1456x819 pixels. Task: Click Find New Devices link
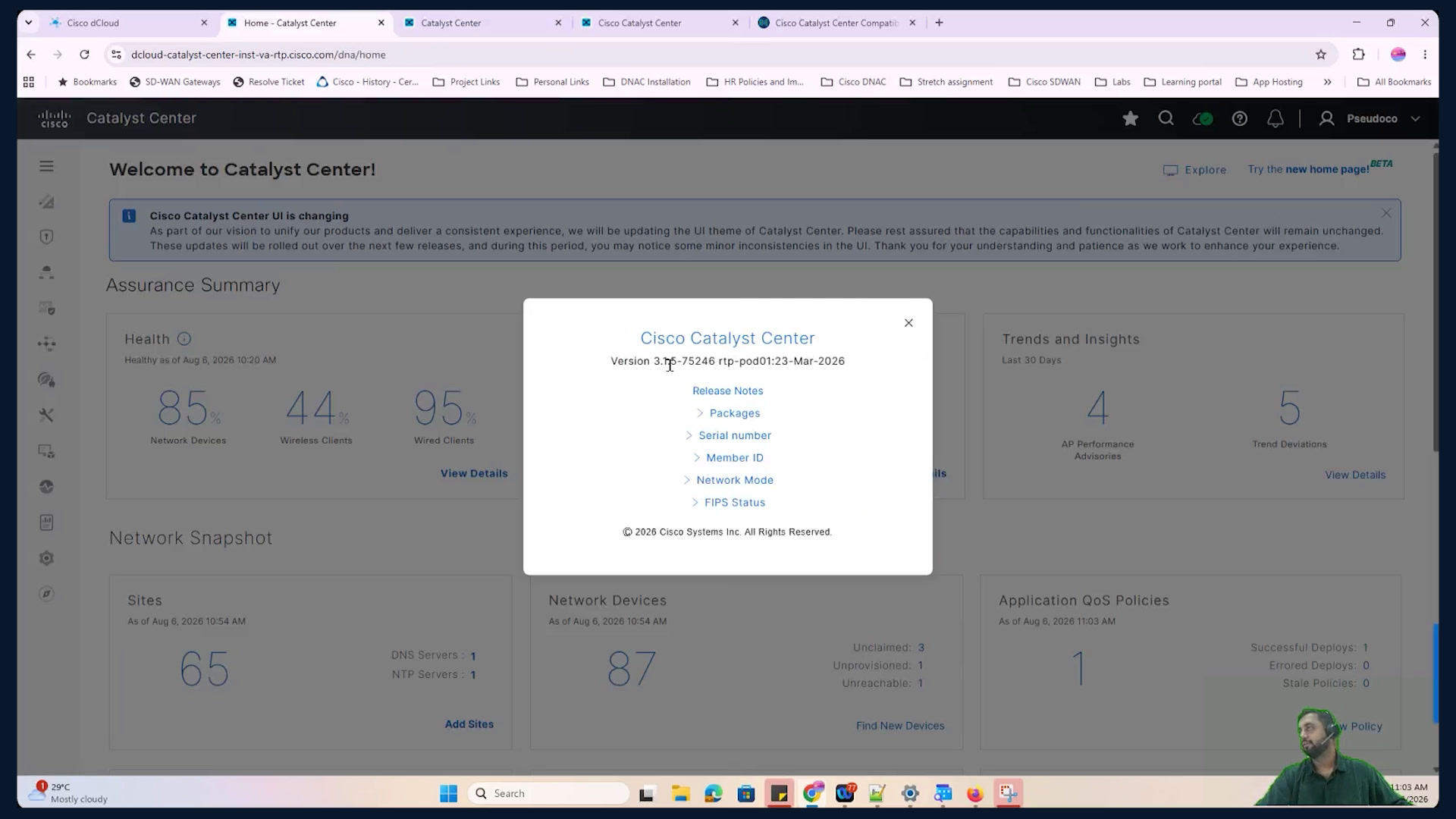(x=900, y=726)
